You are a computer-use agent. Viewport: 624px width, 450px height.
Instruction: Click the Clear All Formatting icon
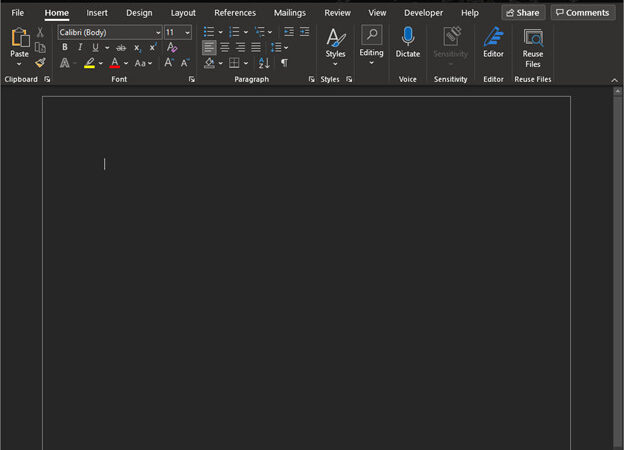[172, 47]
